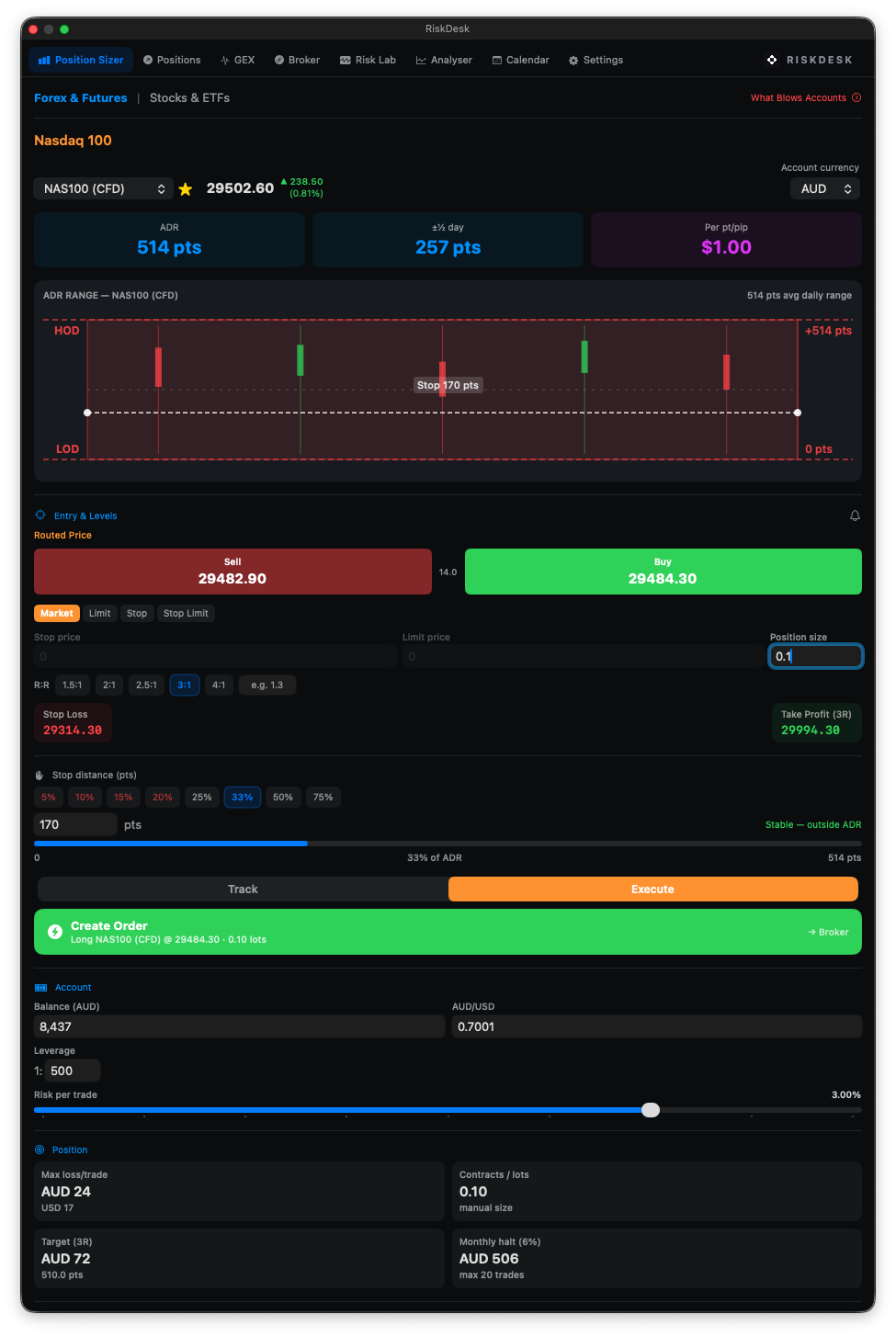Open the NAS100 (CFD) instrument dropdown
The height and width of the screenshot is (1337, 896).
[x=104, y=188]
